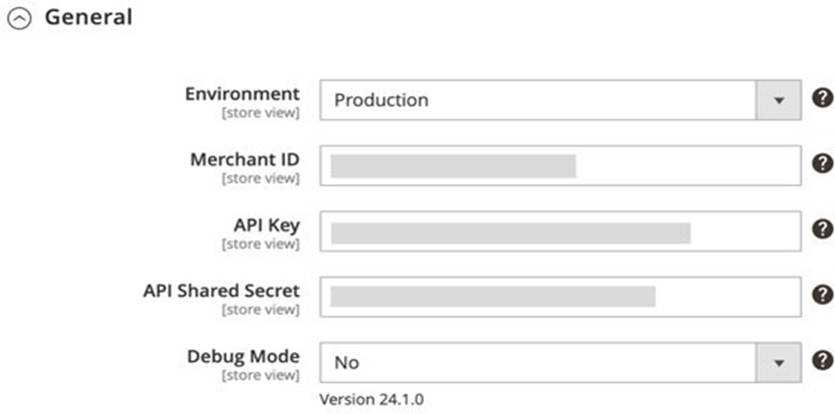Focus the Merchant ID input field
Image resolution: width=835 pixels, height=414 pixels.
pos(560,166)
